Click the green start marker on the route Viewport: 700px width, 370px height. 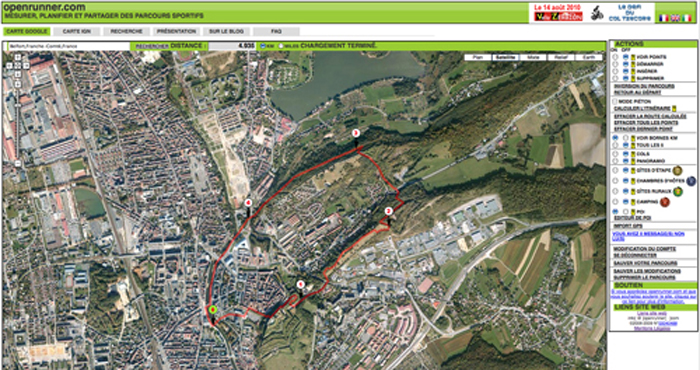(213, 309)
